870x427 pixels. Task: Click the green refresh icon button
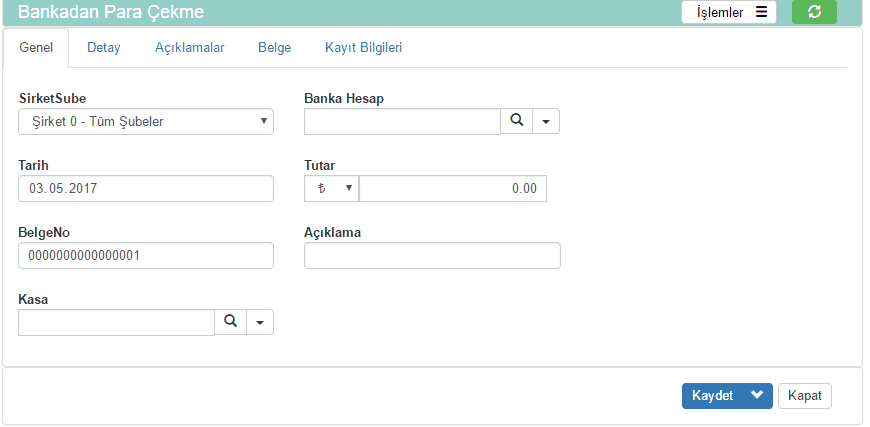click(x=814, y=12)
